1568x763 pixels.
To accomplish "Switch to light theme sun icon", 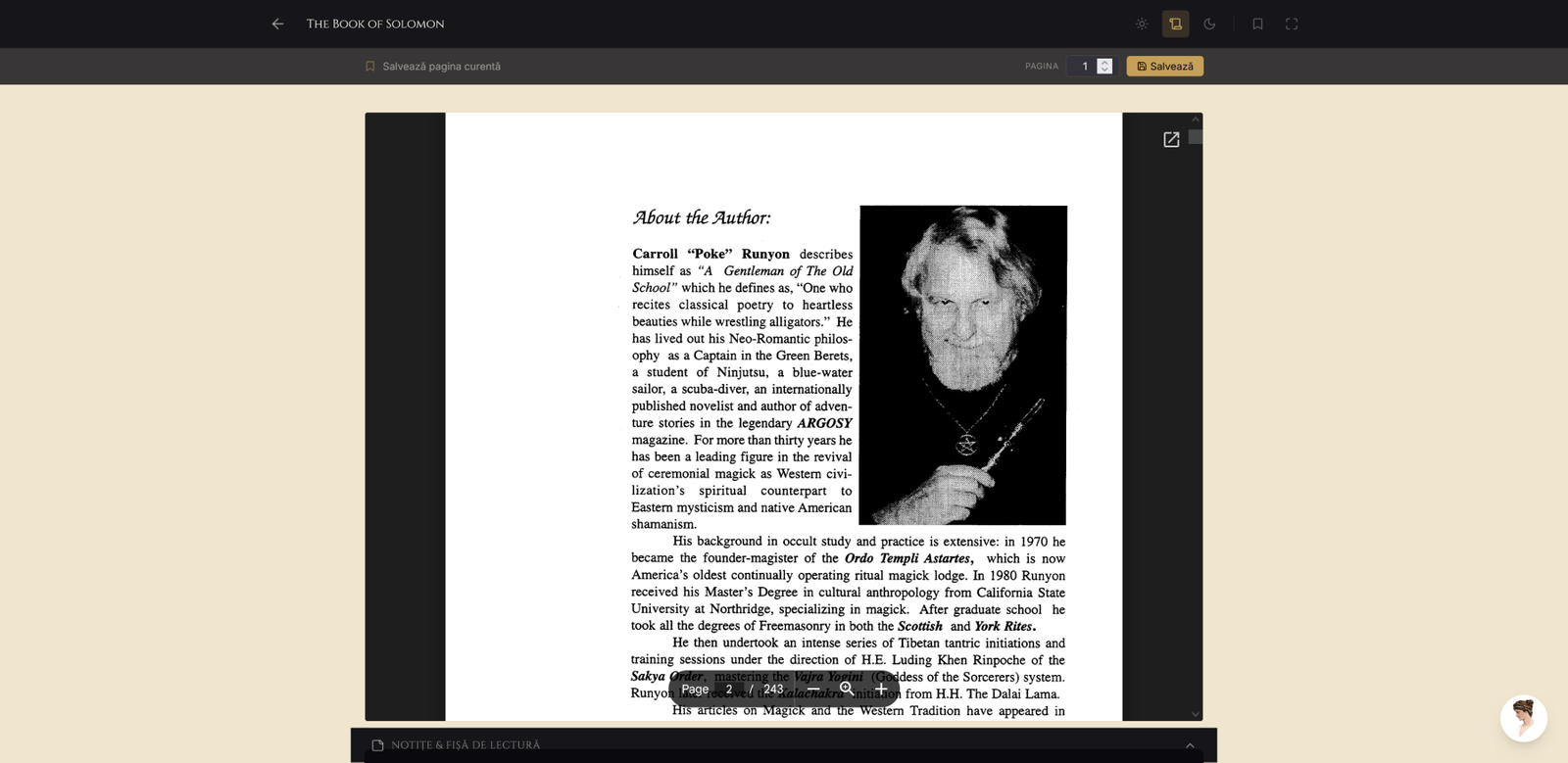I will pos(1142,24).
